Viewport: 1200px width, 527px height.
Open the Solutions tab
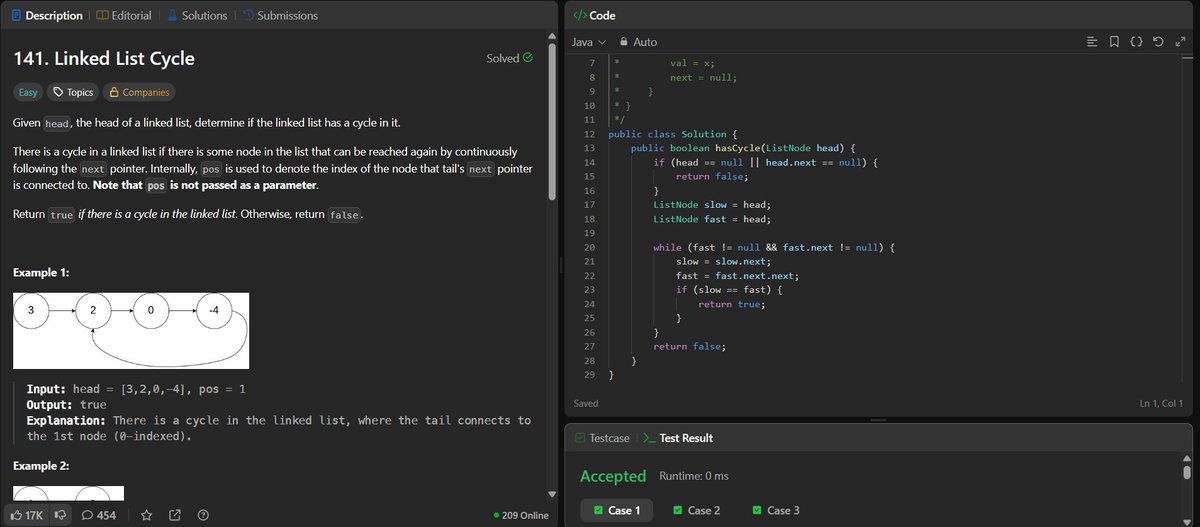197,15
